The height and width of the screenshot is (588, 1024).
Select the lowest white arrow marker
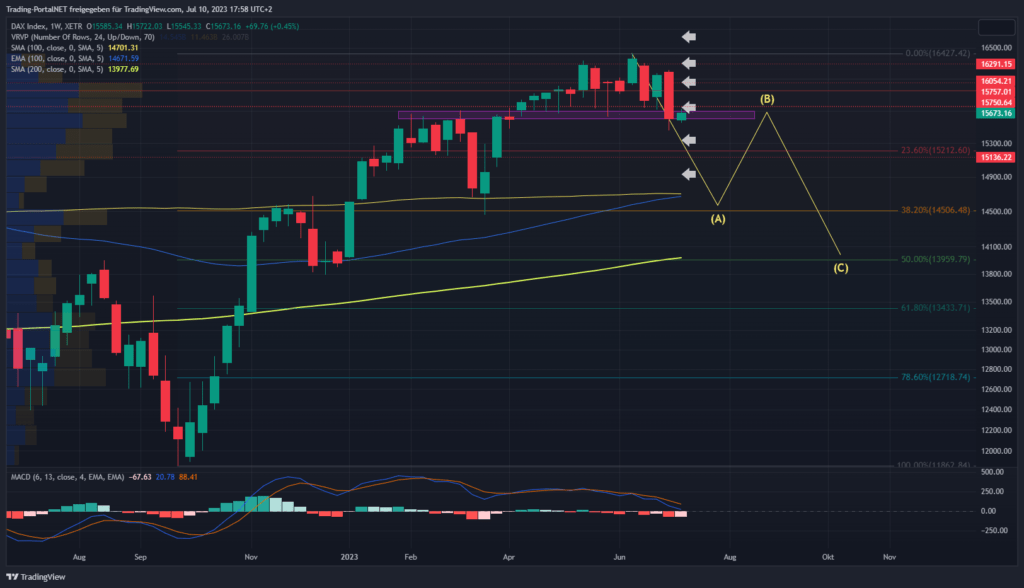(x=688, y=172)
